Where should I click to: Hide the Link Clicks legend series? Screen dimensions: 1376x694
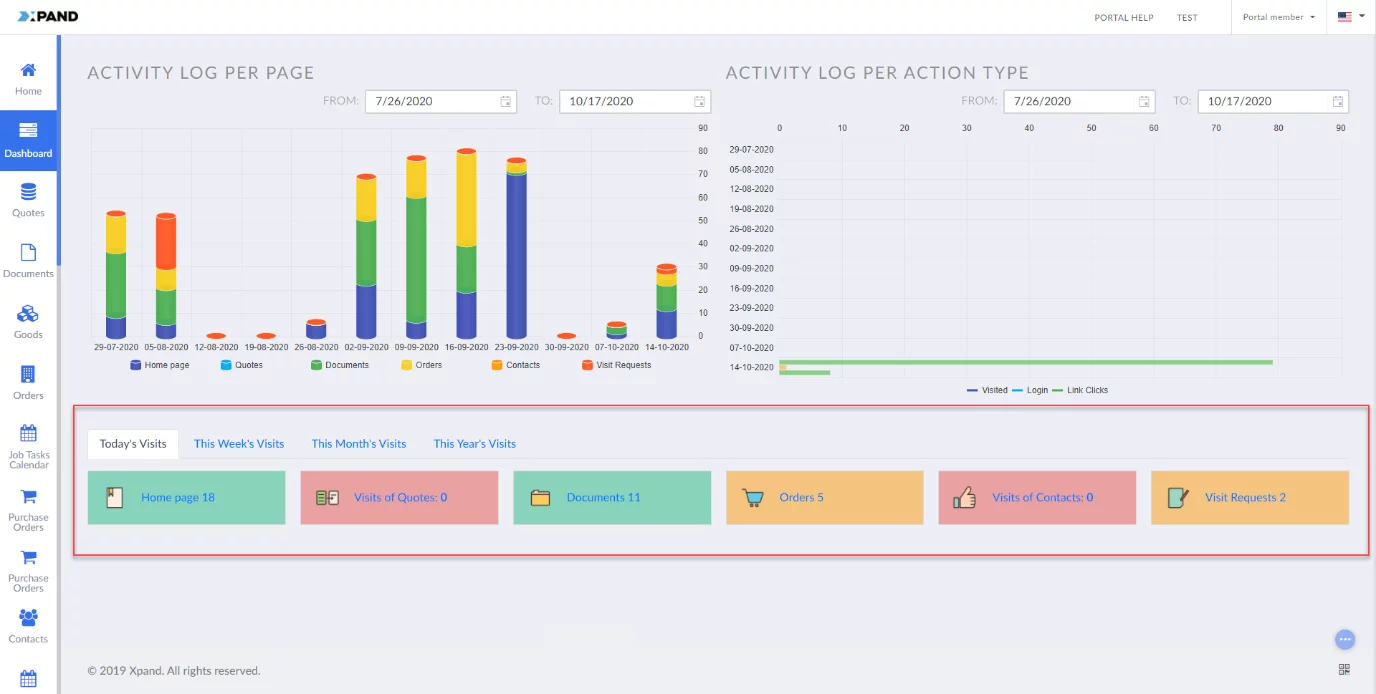pos(1081,390)
